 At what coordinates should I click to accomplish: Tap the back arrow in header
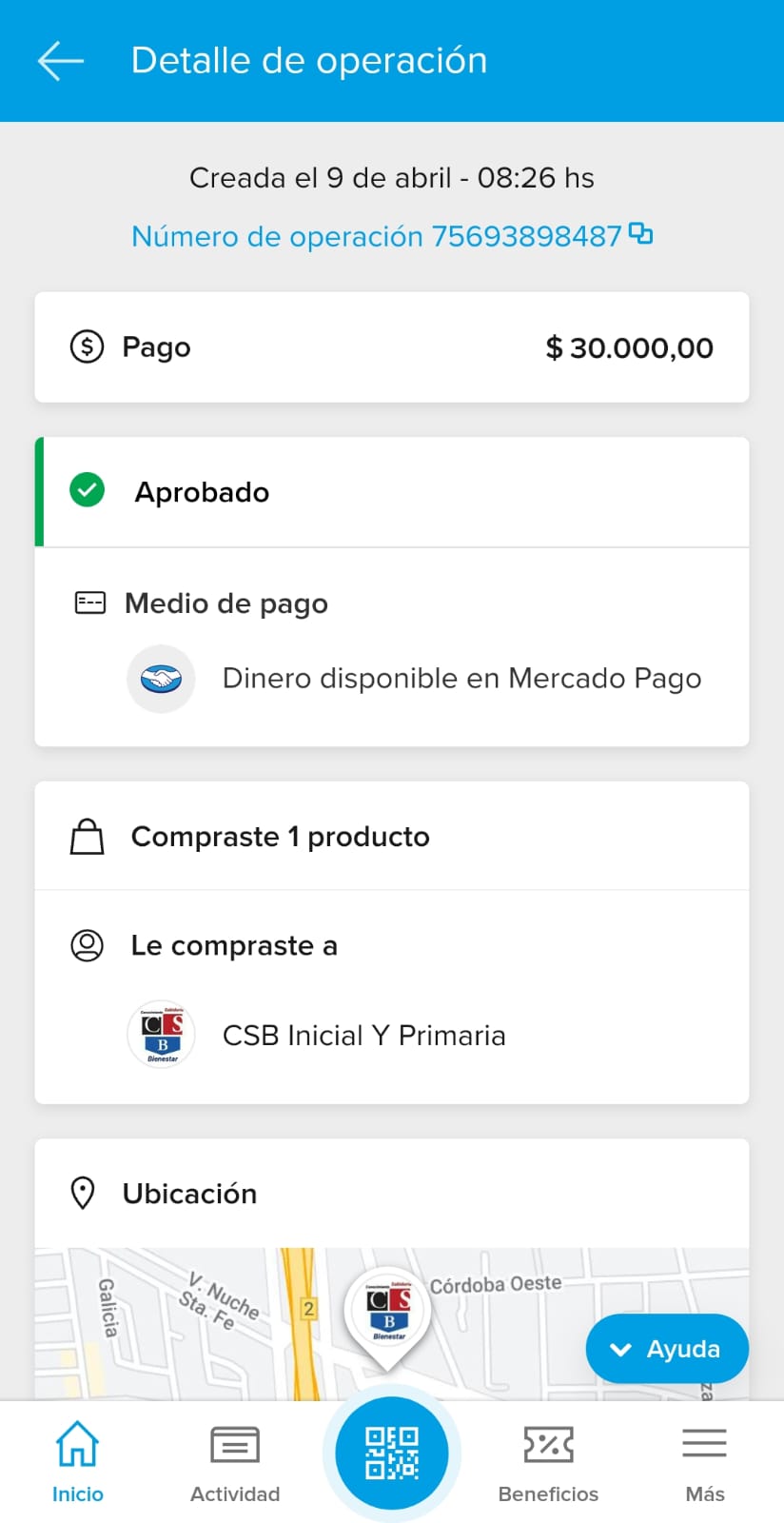(61, 61)
